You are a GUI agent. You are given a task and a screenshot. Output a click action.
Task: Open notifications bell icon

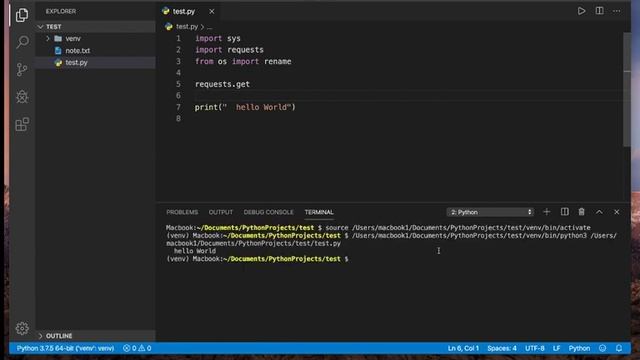point(619,348)
